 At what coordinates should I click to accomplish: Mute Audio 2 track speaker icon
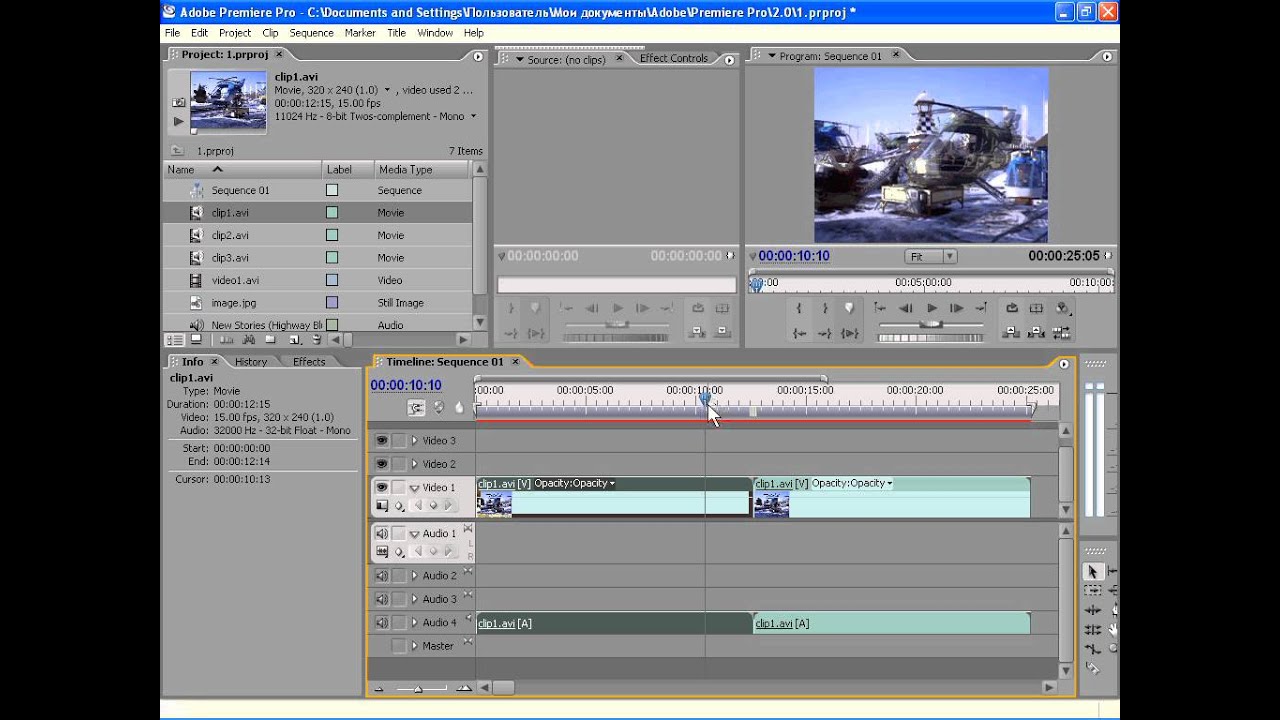point(381,576)
